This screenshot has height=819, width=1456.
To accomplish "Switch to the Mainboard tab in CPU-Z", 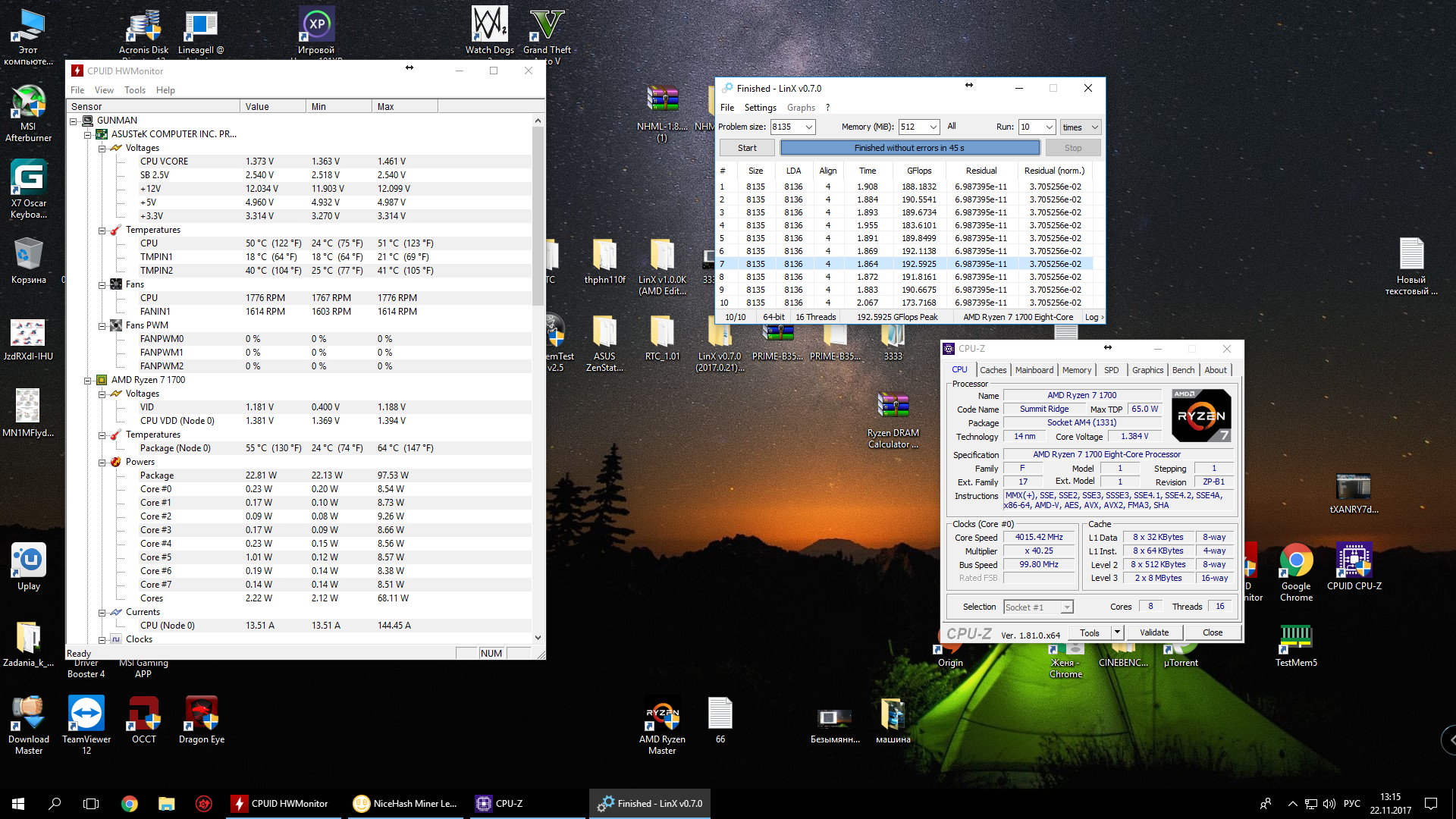I will pyautogui.click(x=1034, y=370).
